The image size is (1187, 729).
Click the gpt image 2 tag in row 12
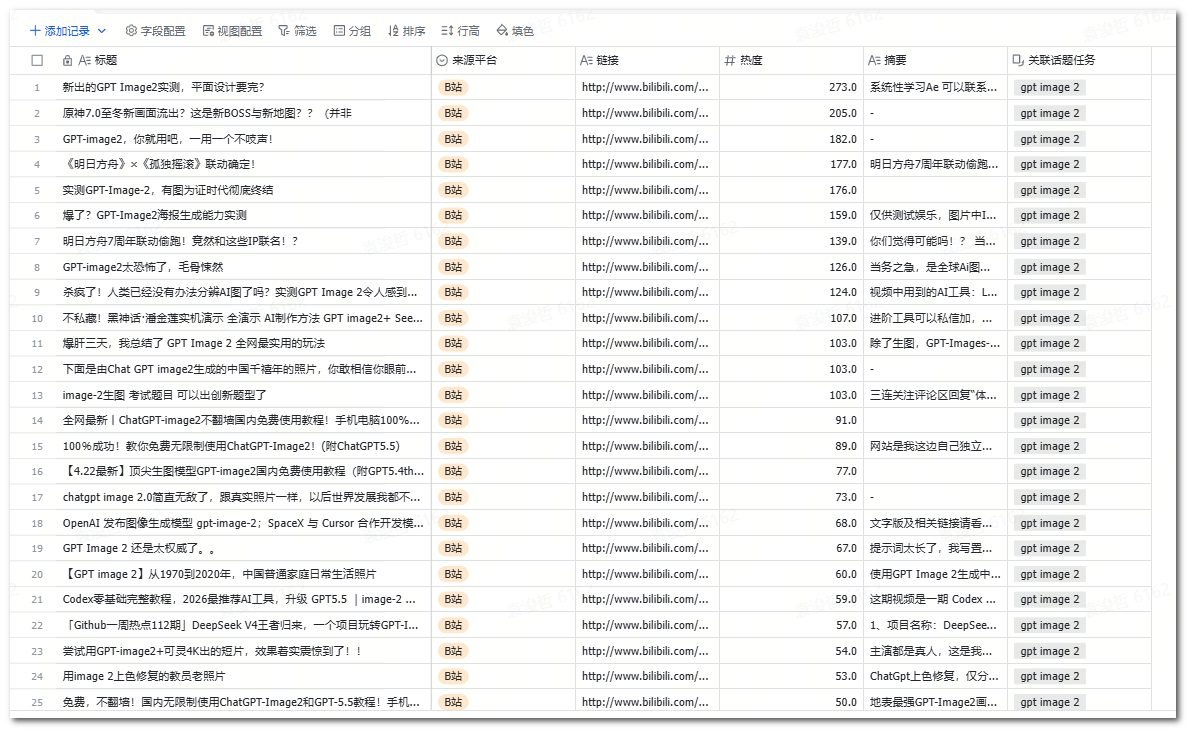(x=1049, y=369)
